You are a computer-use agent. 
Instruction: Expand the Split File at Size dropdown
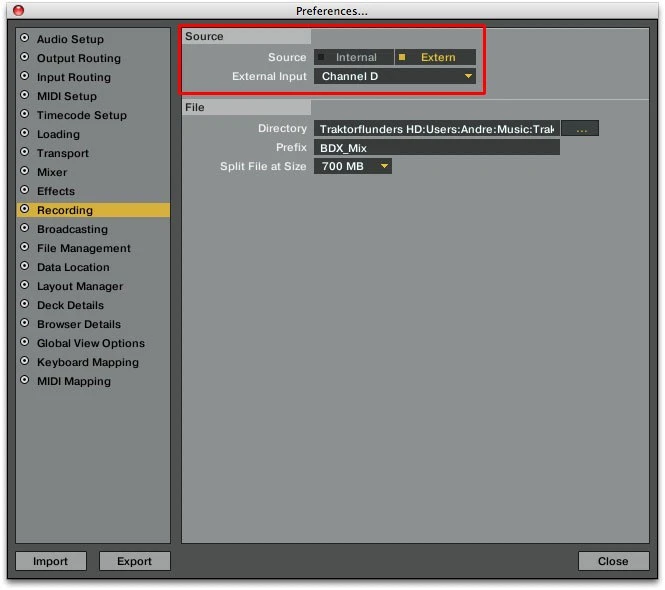coord(353,167)
